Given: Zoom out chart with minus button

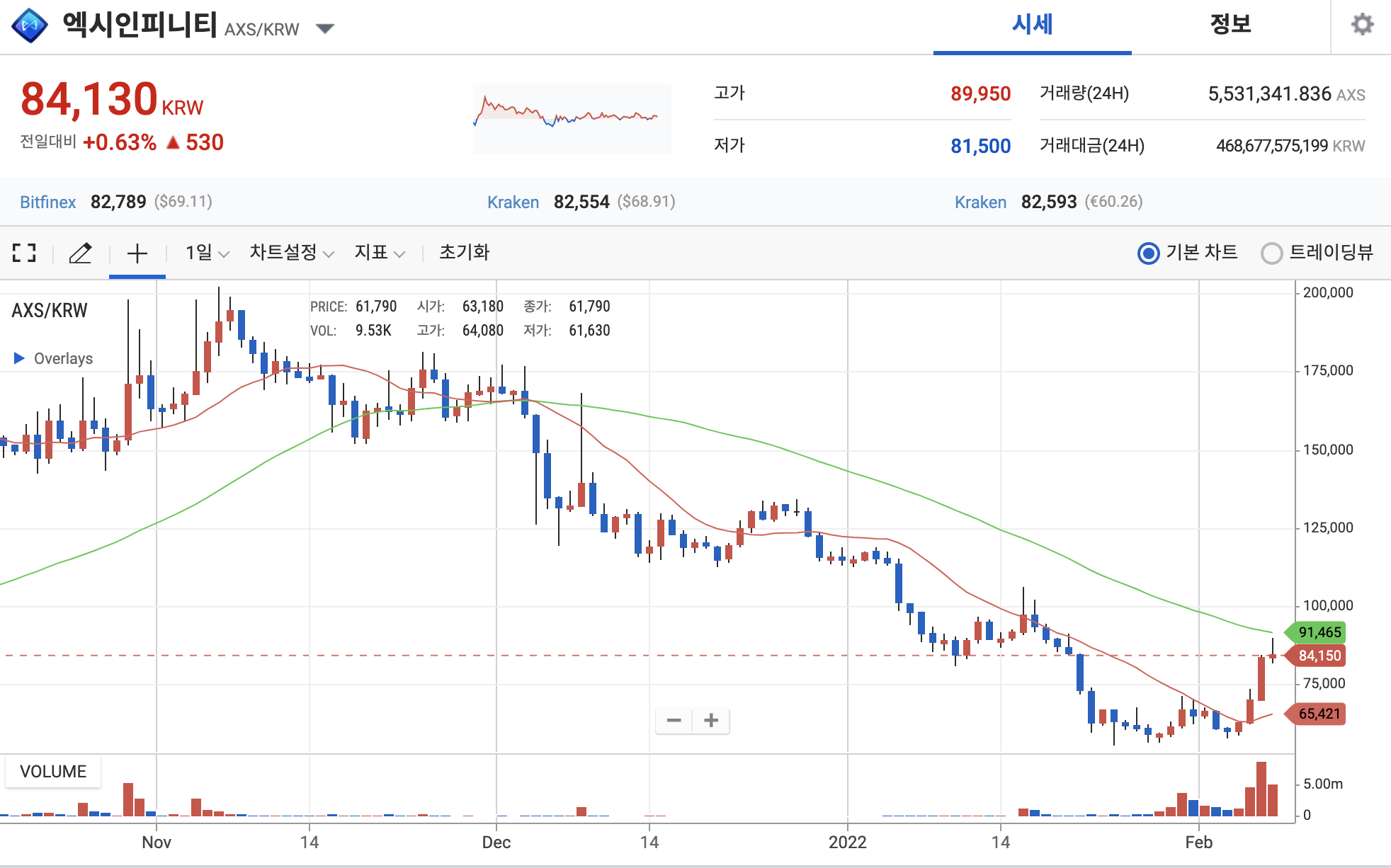Looking at the screenshot, I should pos(674,721).
